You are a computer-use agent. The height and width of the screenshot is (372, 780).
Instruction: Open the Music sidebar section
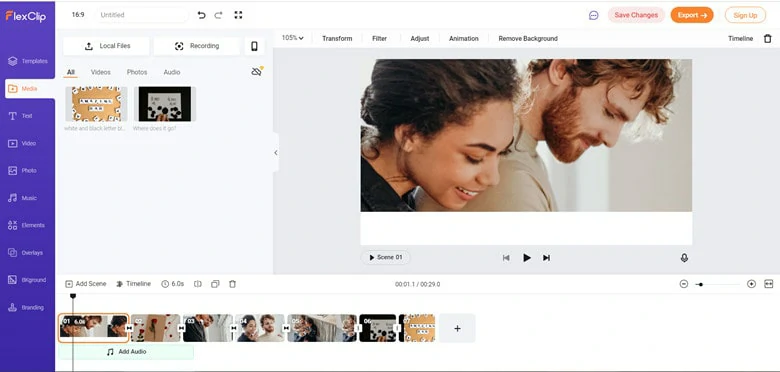[x=22, y=198]
